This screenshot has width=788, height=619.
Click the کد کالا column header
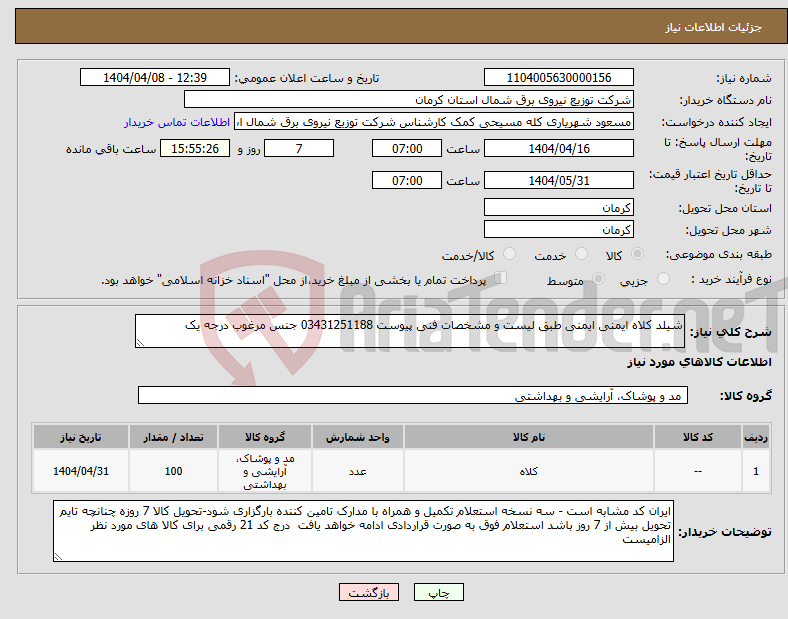698,437
